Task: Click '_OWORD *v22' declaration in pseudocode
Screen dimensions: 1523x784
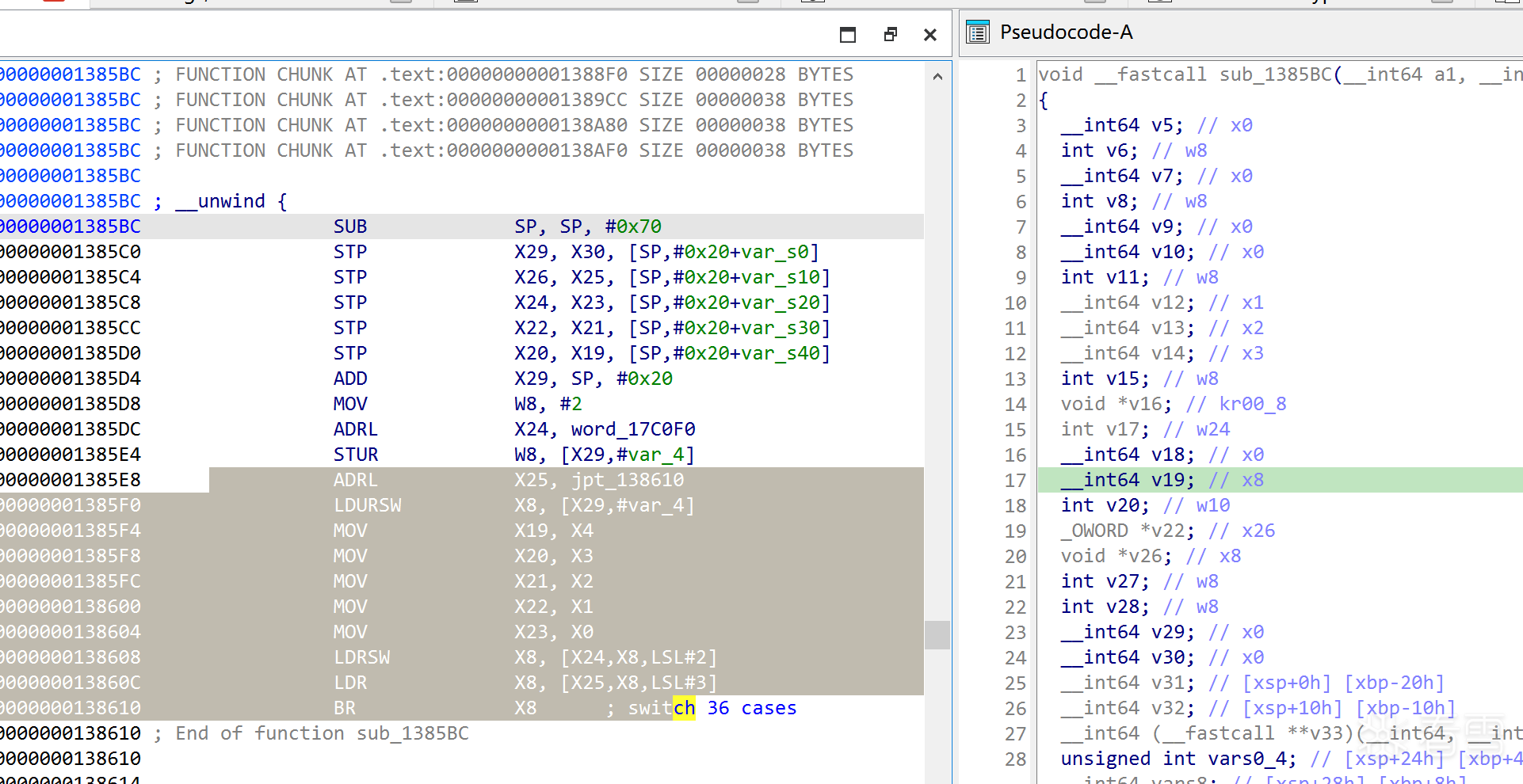Action: click(1127, 531)
